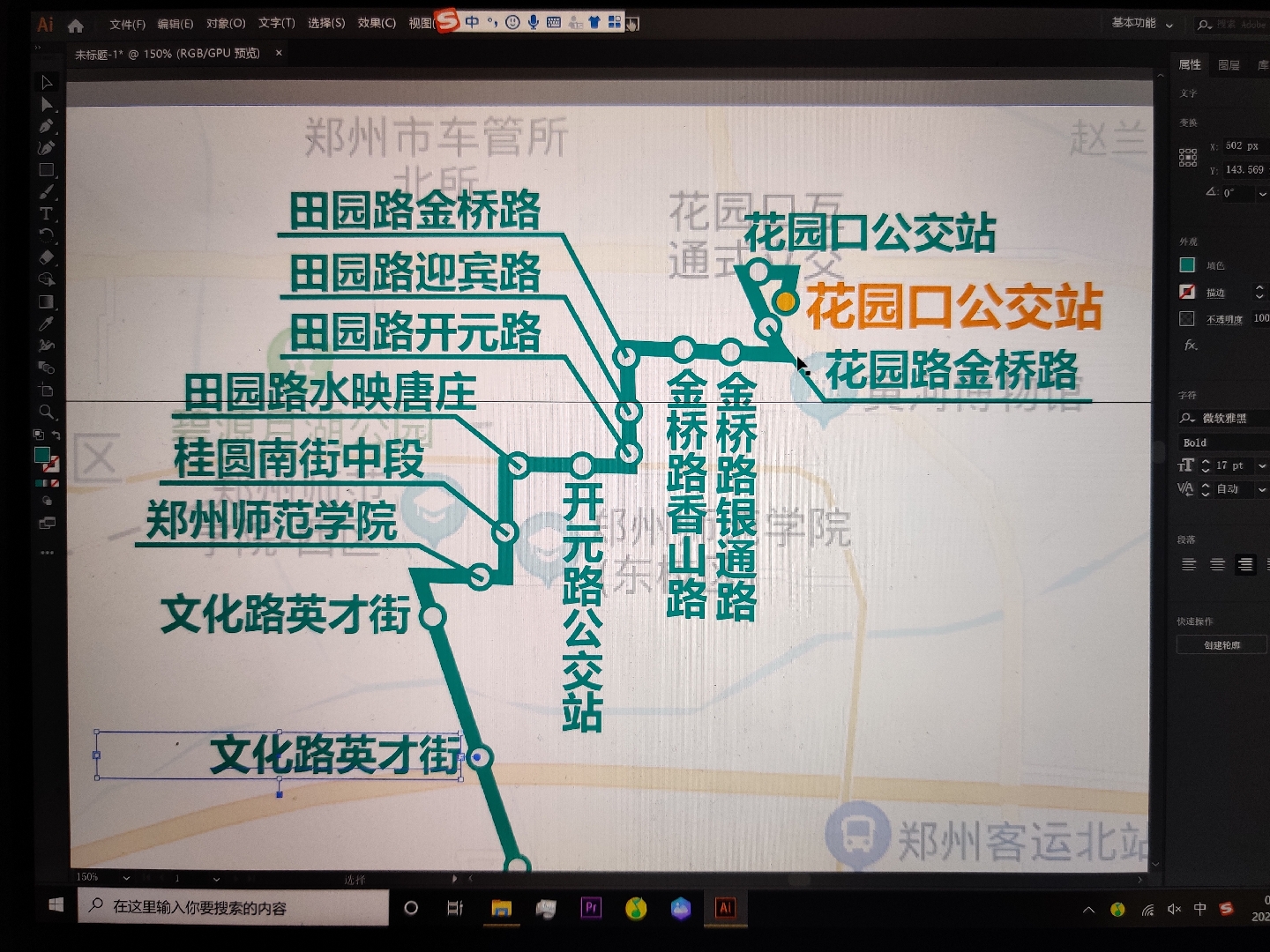Select the Pen tool
This screenshot has height=952, width=1270.
[47, 126]
